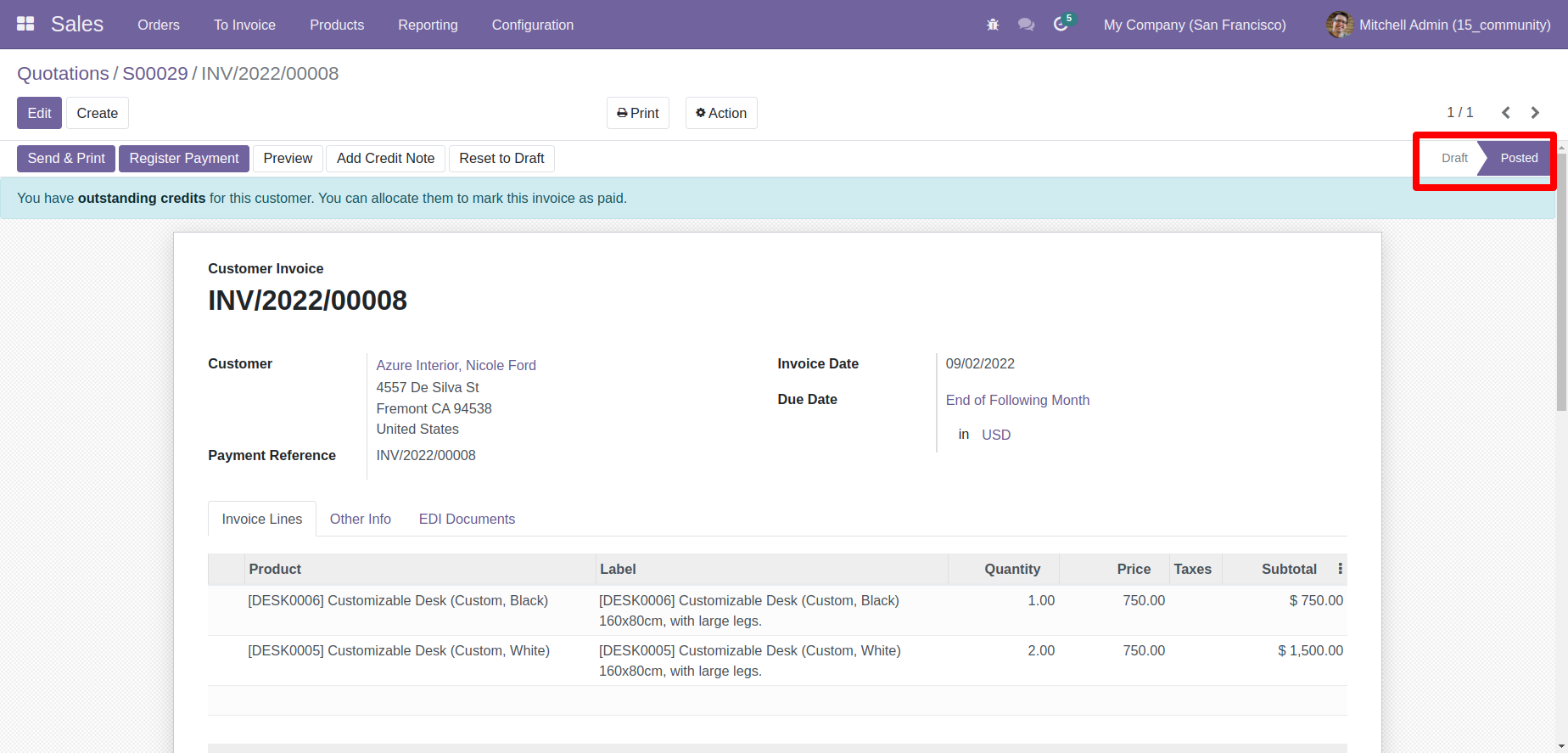
Task: Select the Customizable Desk (Custom, Black) product cell
Action: [x=420, y=610]
